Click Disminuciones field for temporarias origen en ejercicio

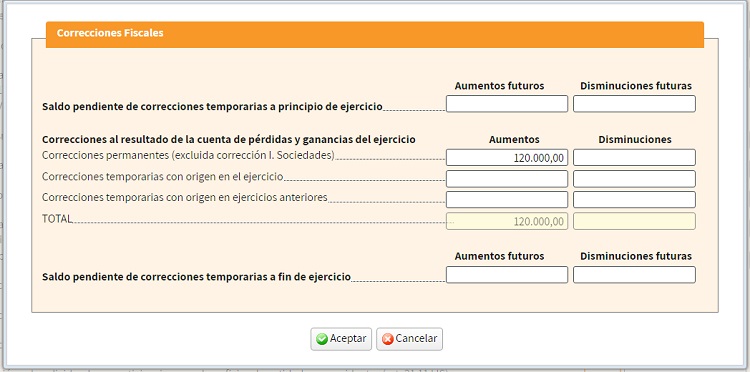pos(634,179)
